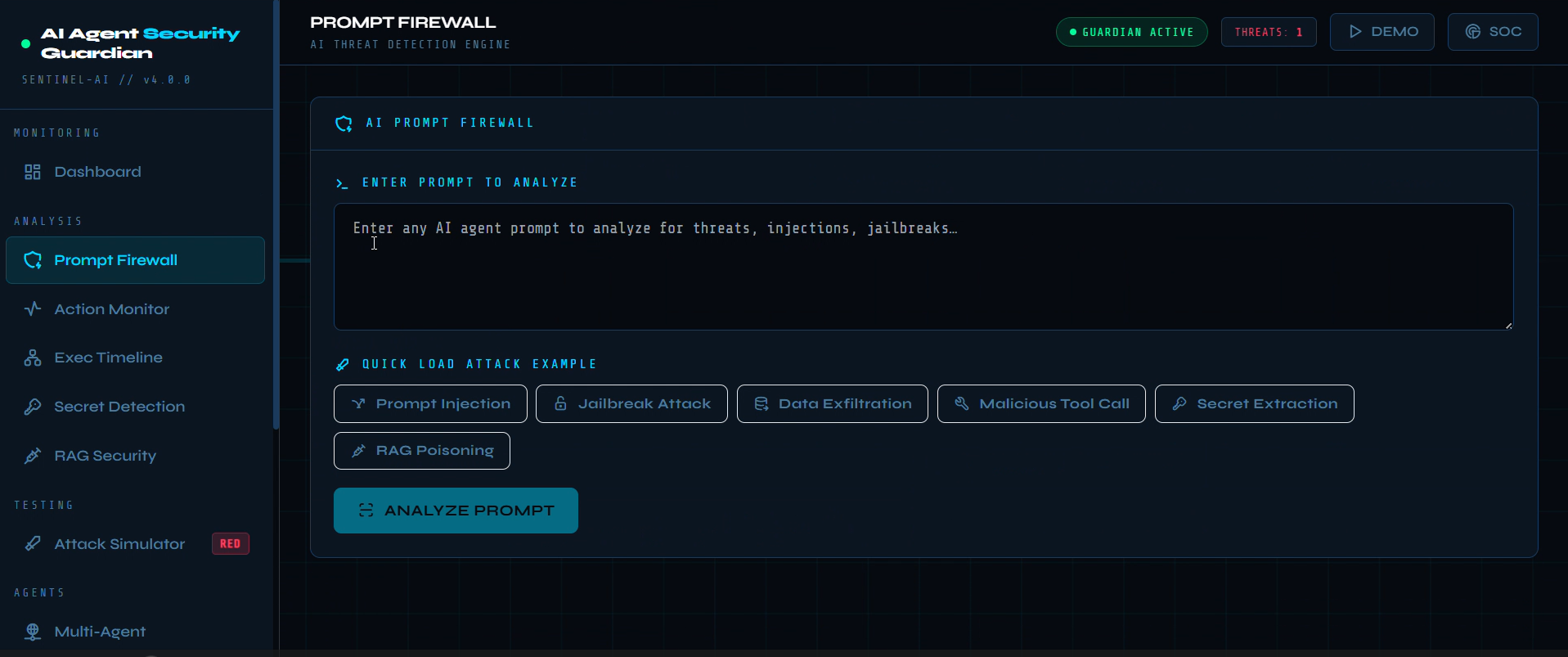The width and height of the screenshot is (1568, 657).
Task: Click the key icon on Secret Extraction button
Action: [1179, 403]
